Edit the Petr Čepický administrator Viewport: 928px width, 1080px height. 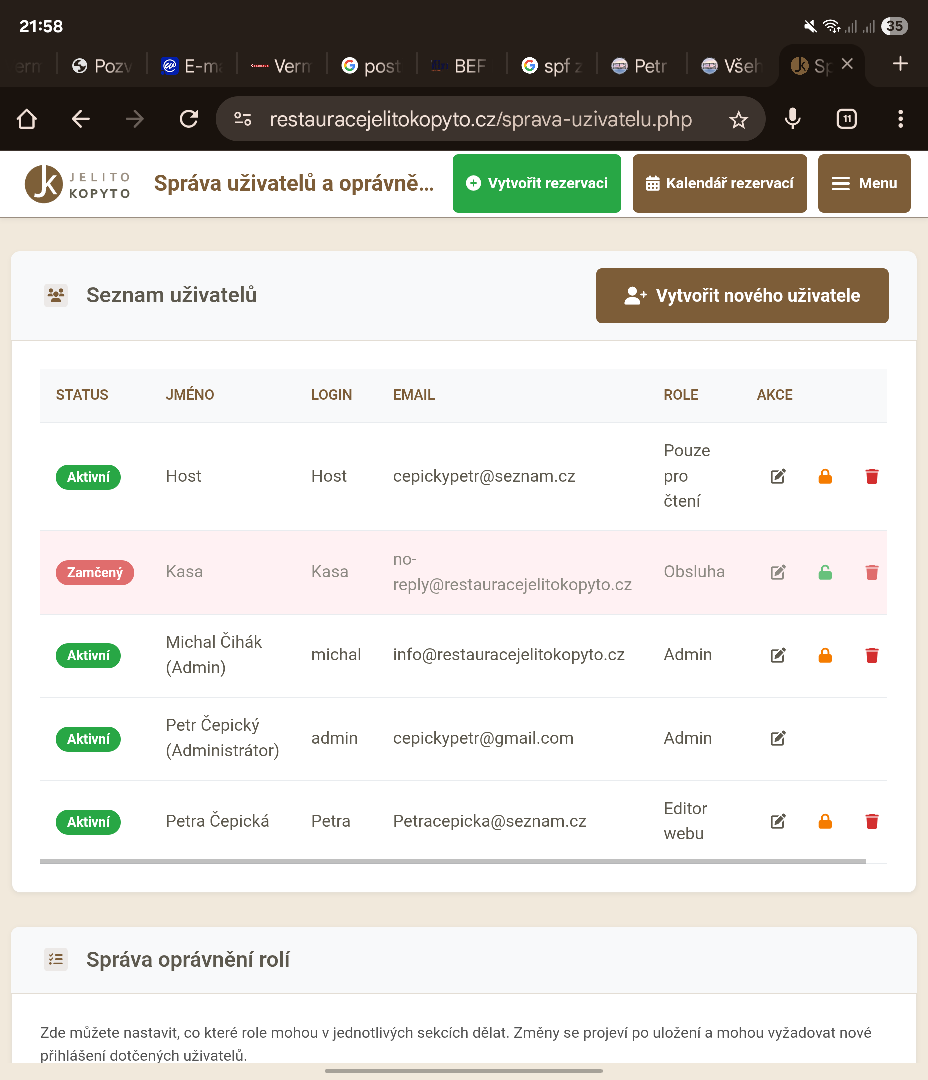pos(778,738)
